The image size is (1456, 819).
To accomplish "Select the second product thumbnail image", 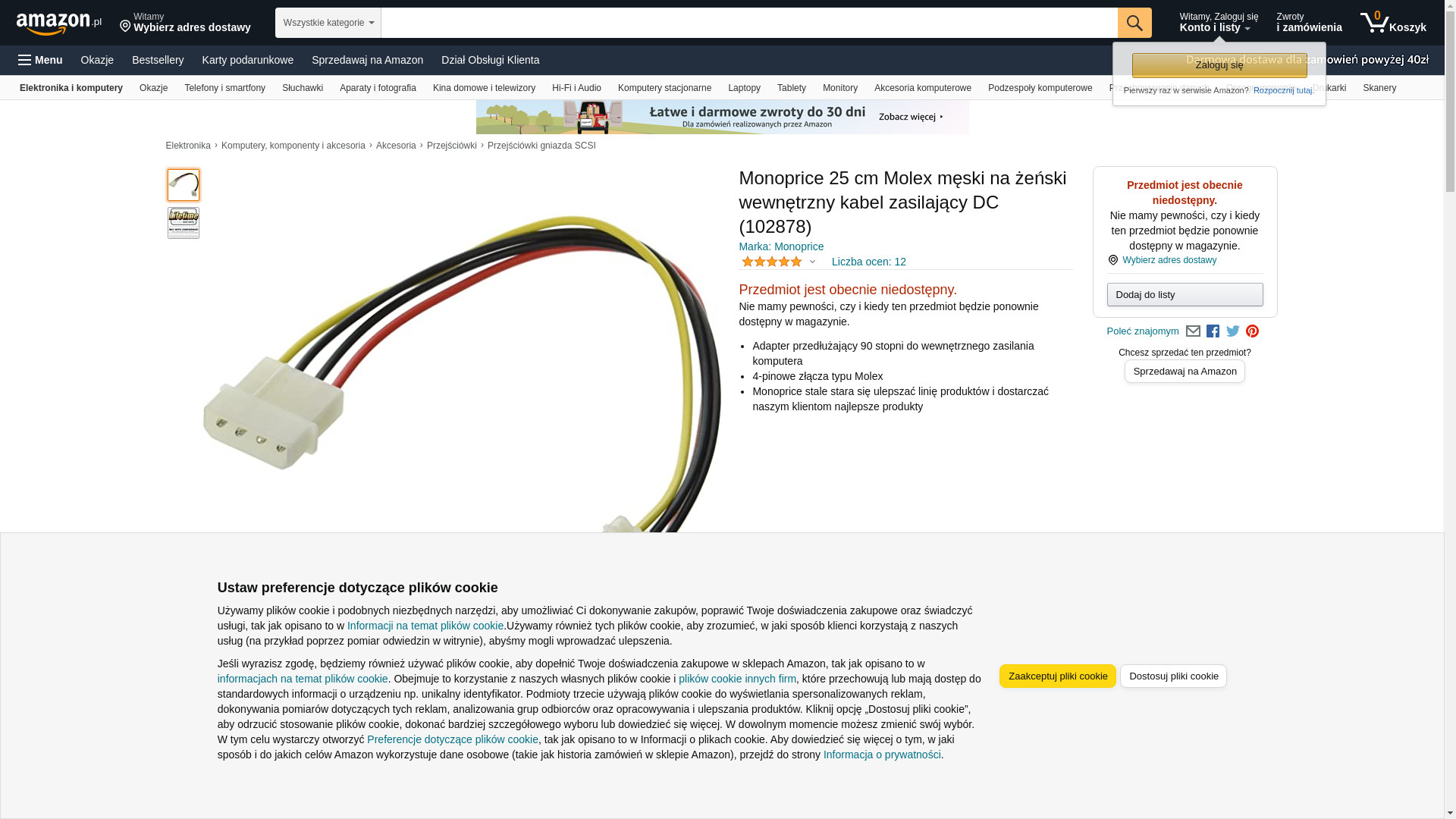I will pyautogui.click(x=184, y=223).
